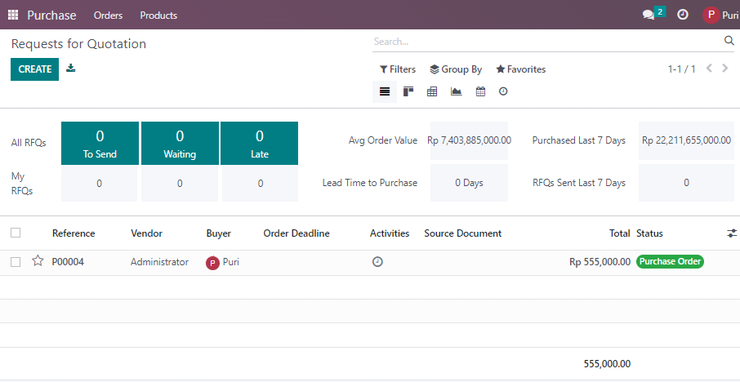Switch to graph view icon
Image resolution: width=740 pixels, height=382 pixels.
pos(456,92)
